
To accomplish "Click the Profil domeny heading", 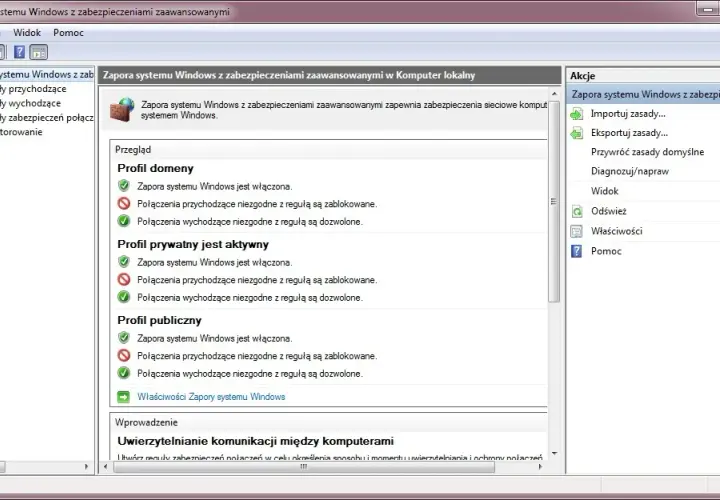I will coord(155,168).
